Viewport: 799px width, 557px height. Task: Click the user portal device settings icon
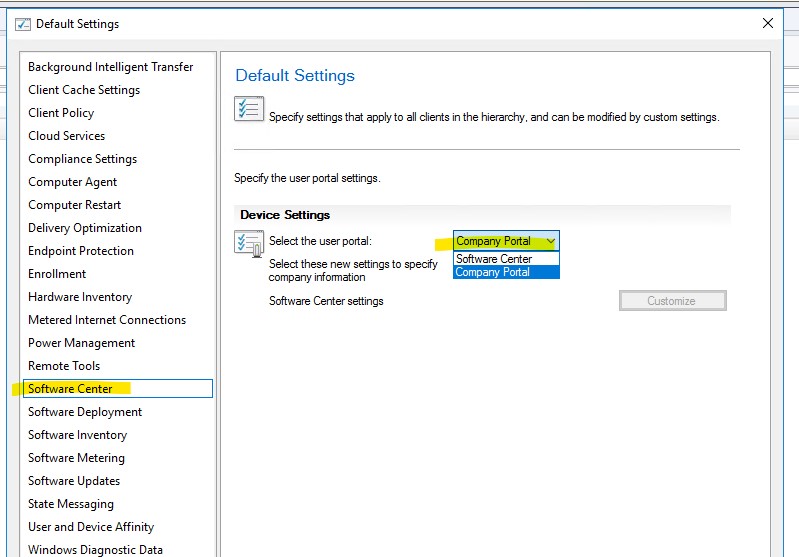coord(249,244)
